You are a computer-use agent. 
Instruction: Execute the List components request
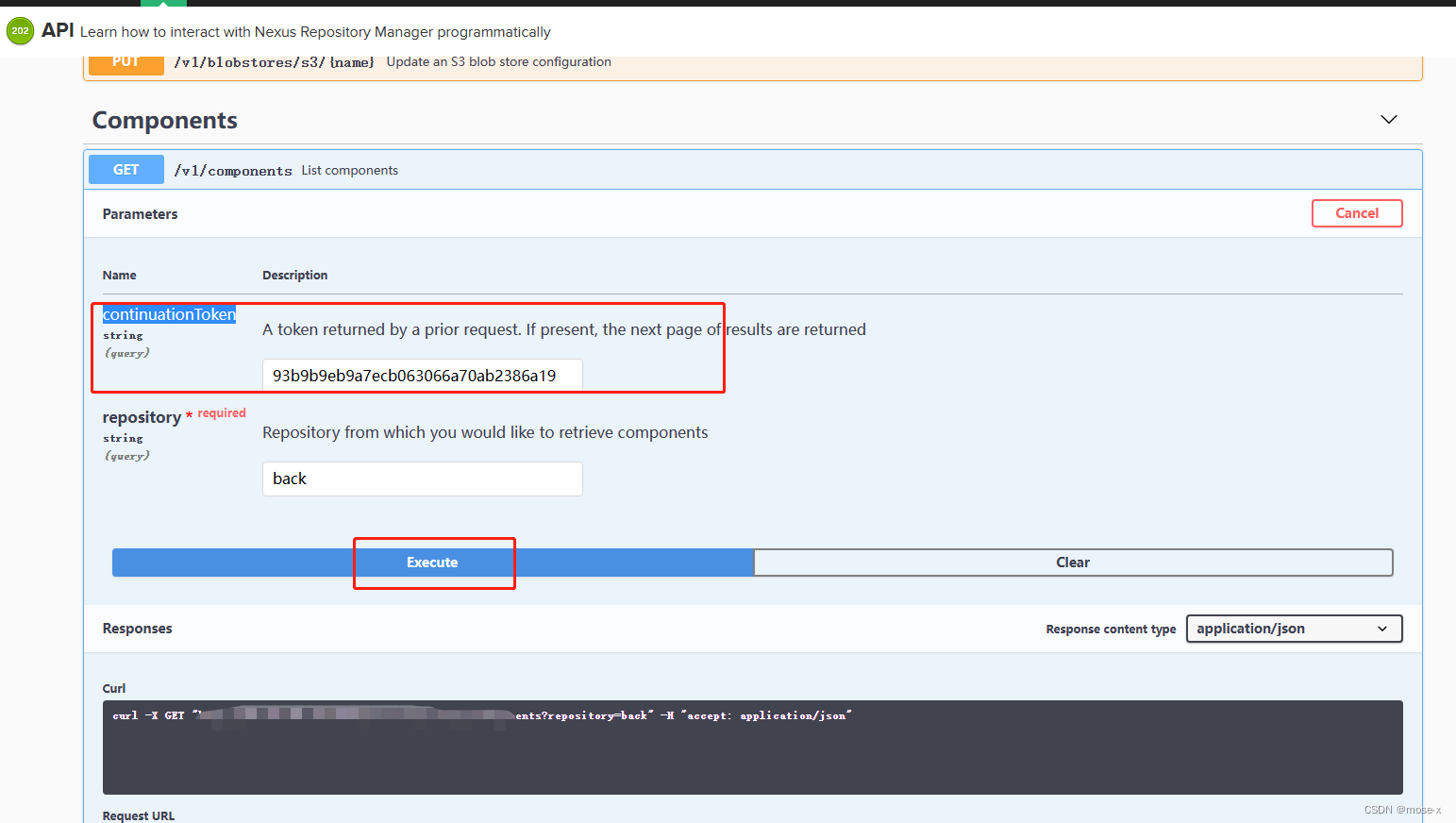click(432, 563)
